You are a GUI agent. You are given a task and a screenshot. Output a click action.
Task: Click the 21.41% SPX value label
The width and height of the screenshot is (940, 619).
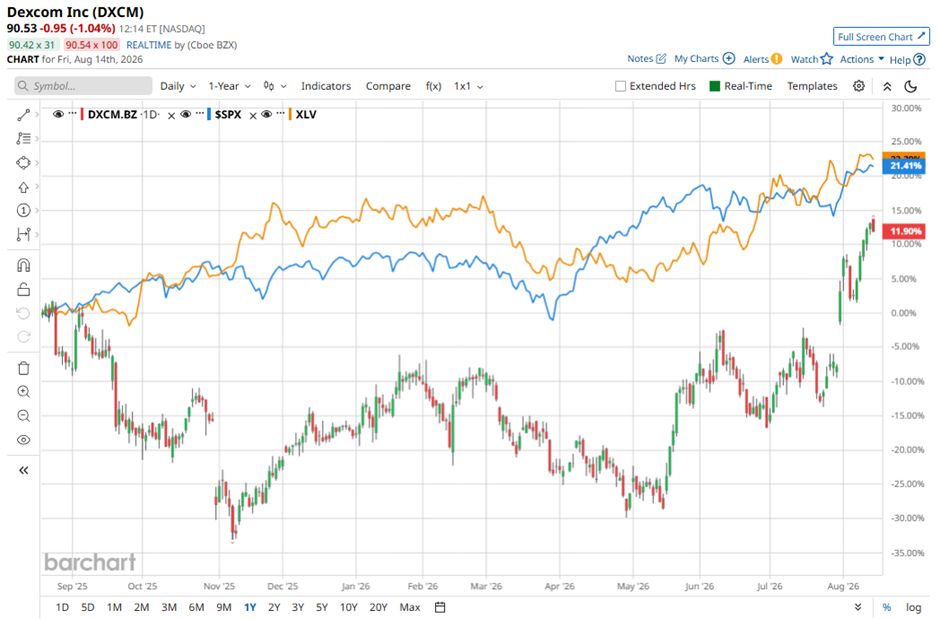click(905, 166)
